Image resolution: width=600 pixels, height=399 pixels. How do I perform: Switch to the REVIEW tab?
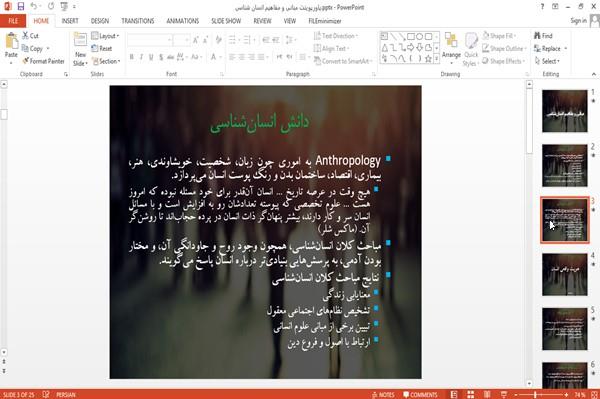click(x=262, y=21)
